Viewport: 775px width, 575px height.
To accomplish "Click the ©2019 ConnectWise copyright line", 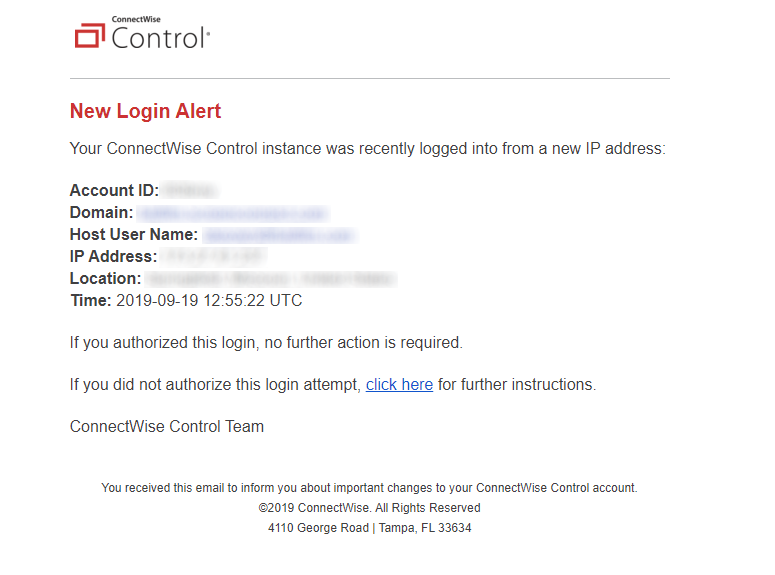I will [369, 508].
